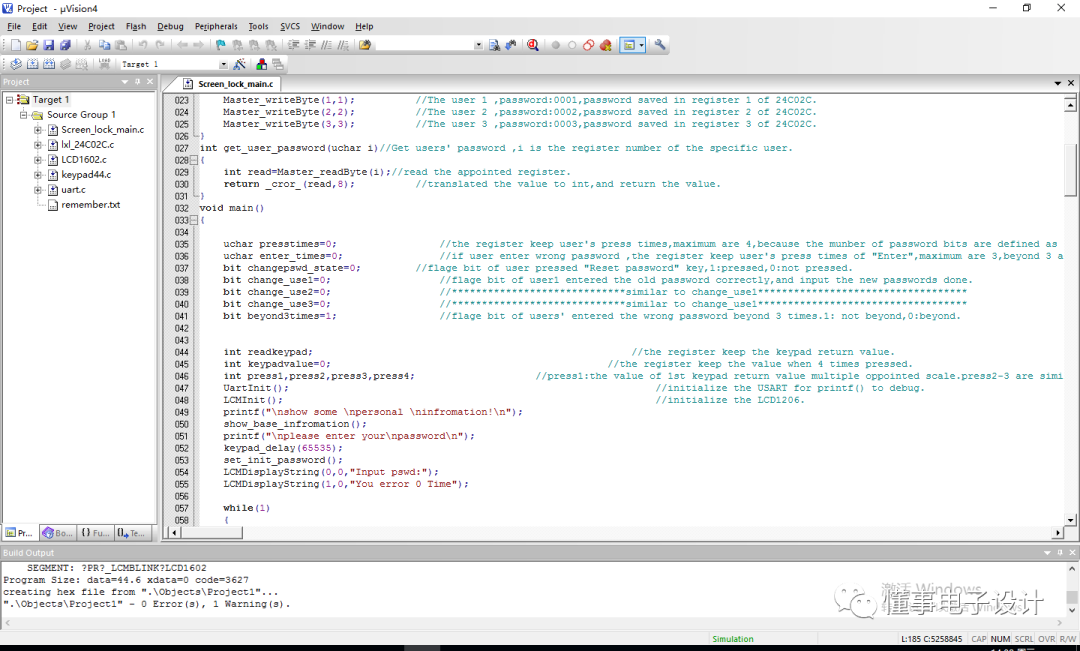The image size is (1080, 651).
Task: Collapse the Source Group 1 node
Action: [x=24, y=115]
